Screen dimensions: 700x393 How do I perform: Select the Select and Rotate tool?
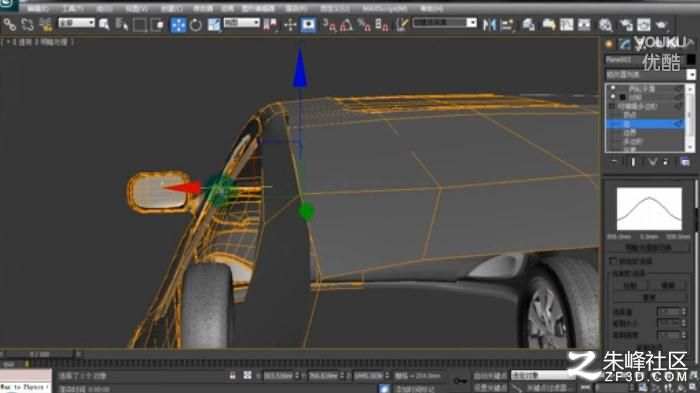(196, 25)
